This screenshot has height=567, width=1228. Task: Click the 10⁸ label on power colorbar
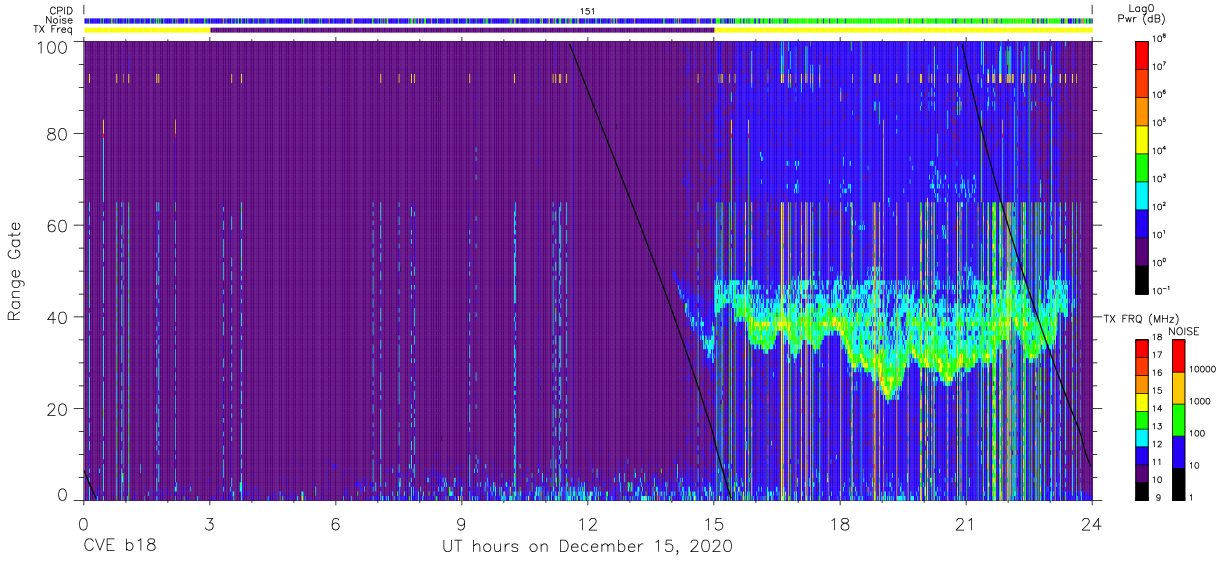point(1160,38)
